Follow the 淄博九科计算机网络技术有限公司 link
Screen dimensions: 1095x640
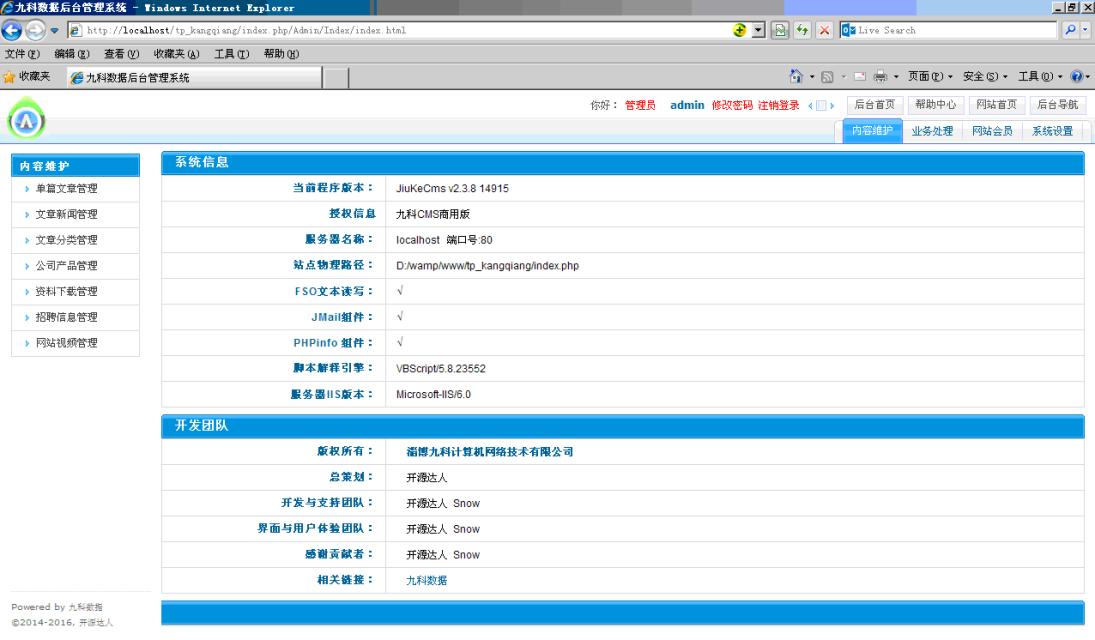coord(490,452)
